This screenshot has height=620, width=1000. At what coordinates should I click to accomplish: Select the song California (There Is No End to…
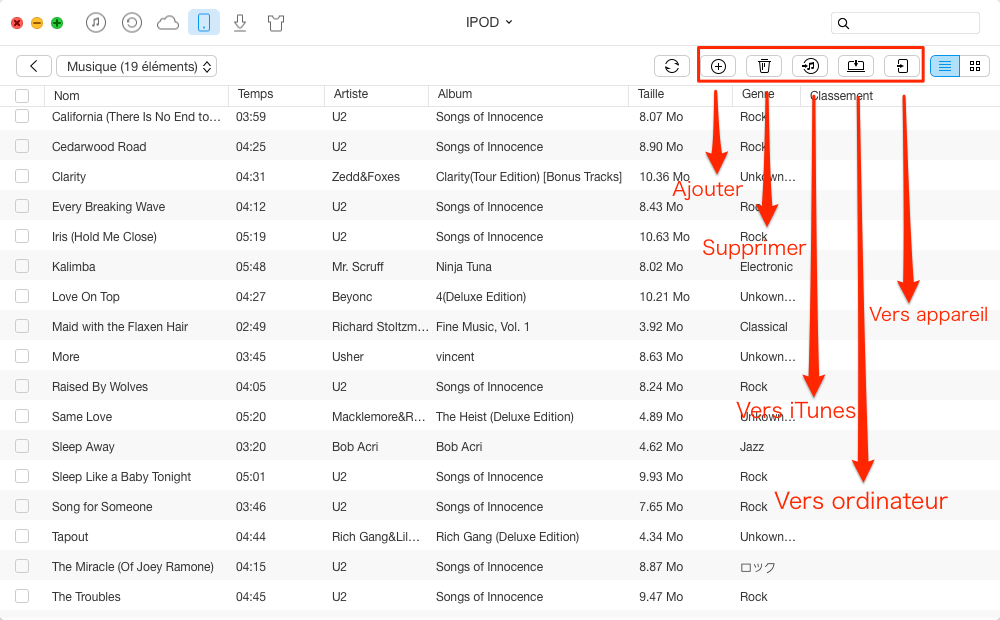click(x=136, y=117)
